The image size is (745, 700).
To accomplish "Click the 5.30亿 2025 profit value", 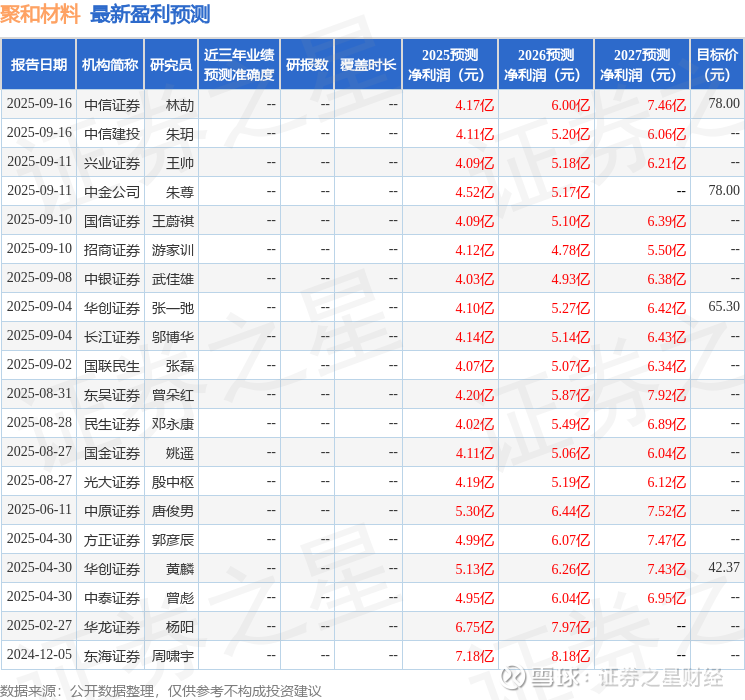I will click(475, 511).
